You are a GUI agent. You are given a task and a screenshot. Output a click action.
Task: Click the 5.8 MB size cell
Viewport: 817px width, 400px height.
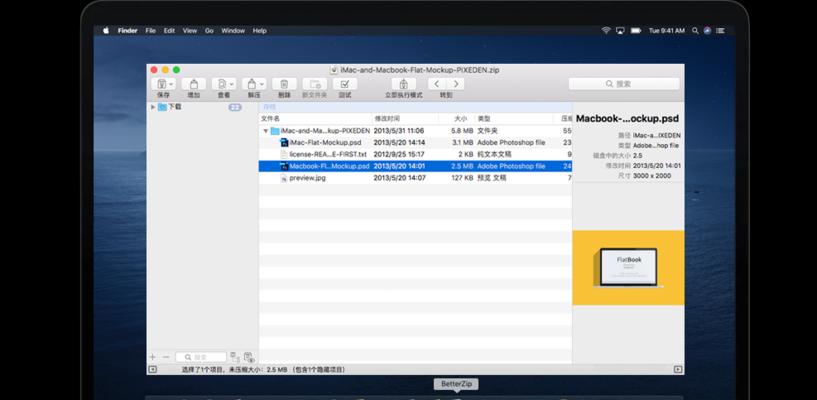click(x=462, y=131)
